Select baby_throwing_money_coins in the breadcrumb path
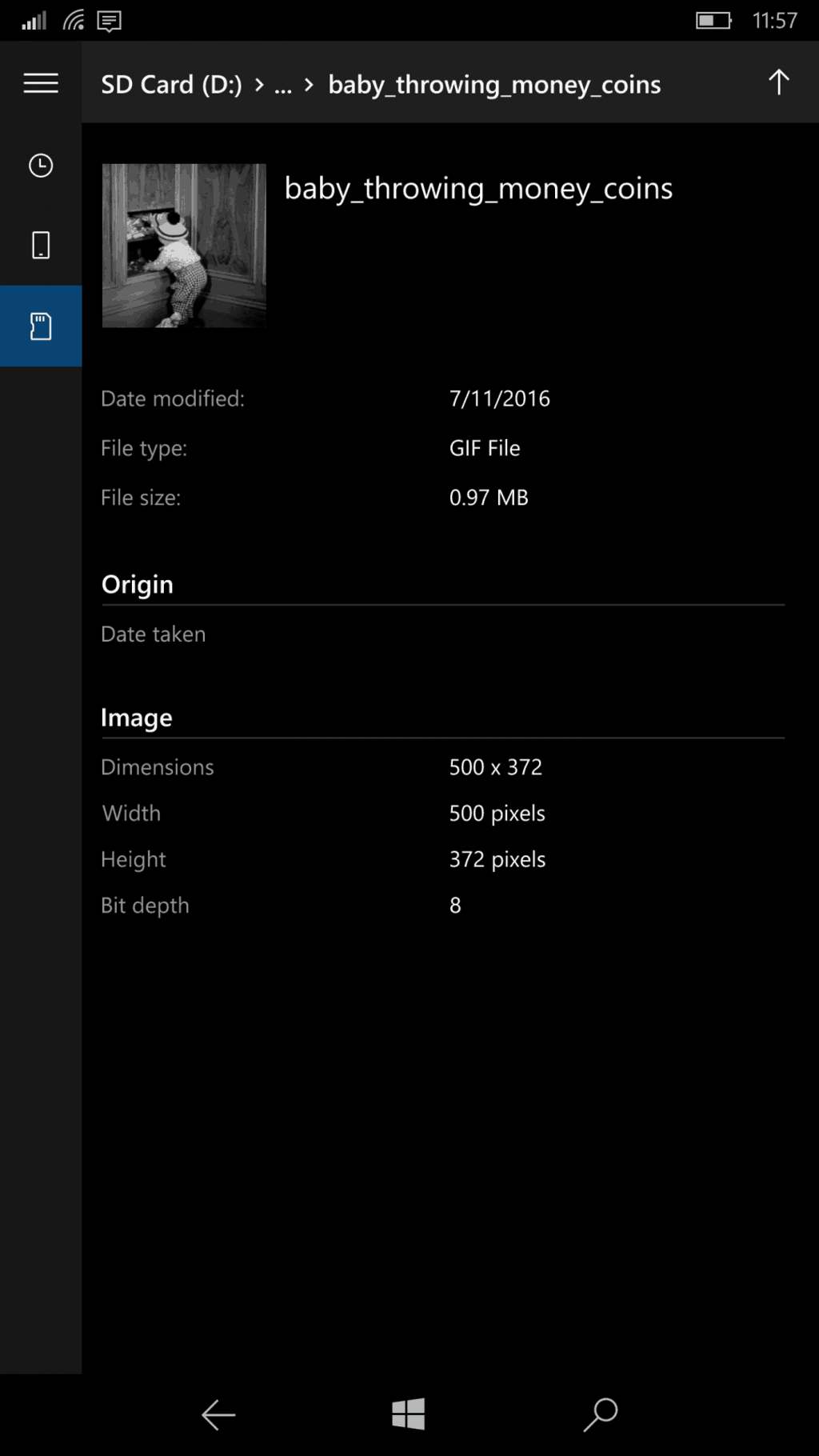819x1456 pixels. click(x=494, y=85)
